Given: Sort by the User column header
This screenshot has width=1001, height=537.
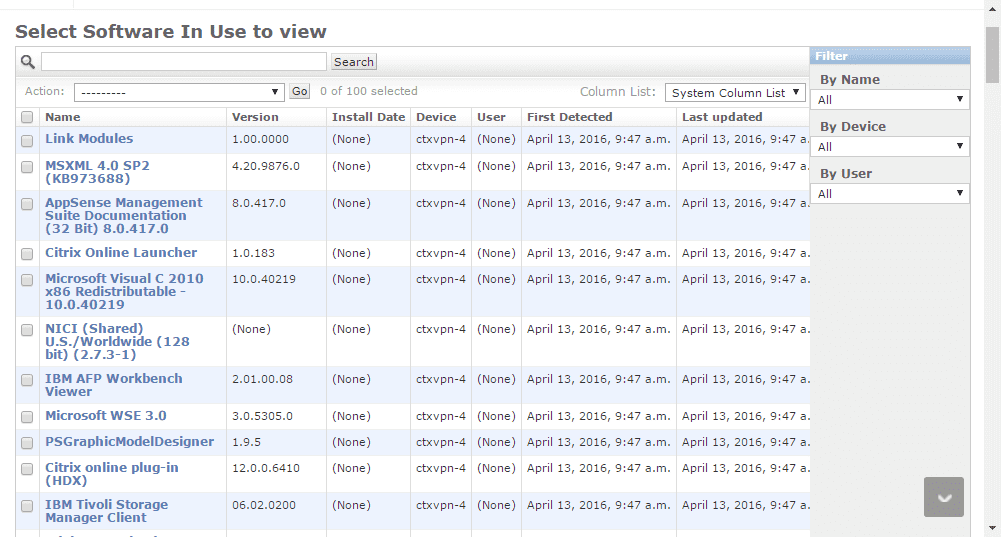Looking at the screenshot, I should (491, 117).
